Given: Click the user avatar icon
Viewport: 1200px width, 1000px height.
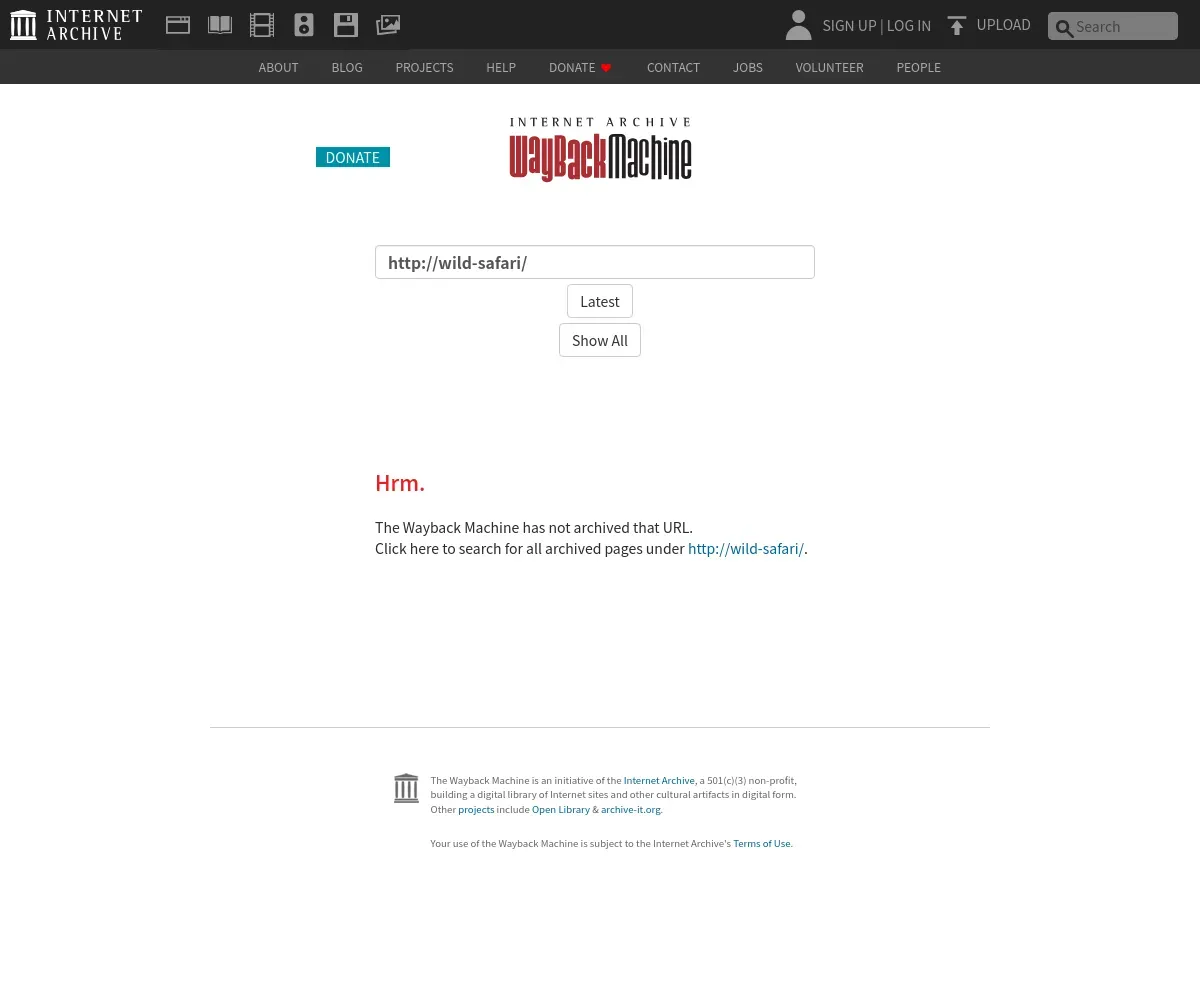Looking at the screenshot, I should (798, 25).
